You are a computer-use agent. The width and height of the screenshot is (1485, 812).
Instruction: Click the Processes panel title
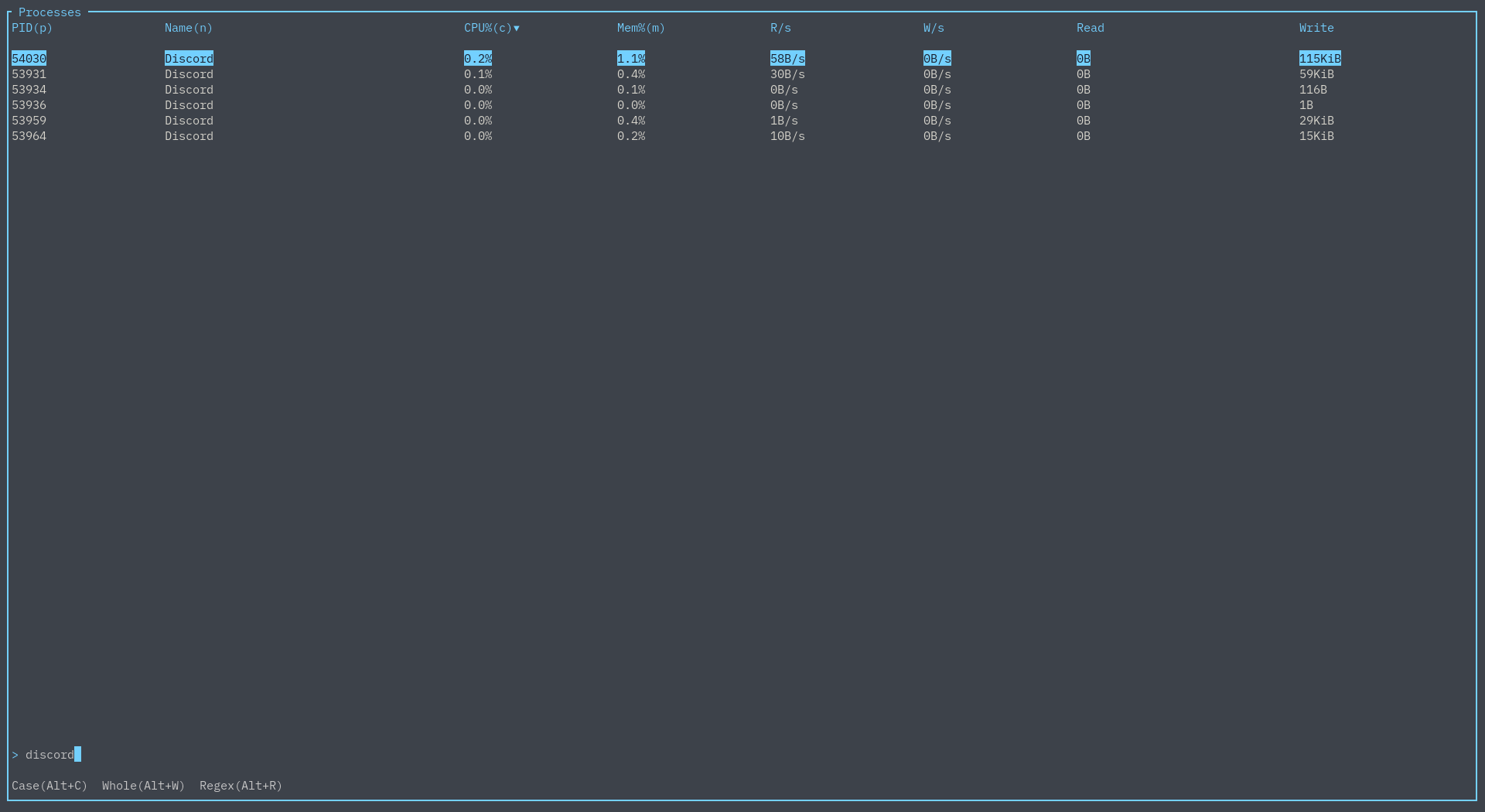49,12
